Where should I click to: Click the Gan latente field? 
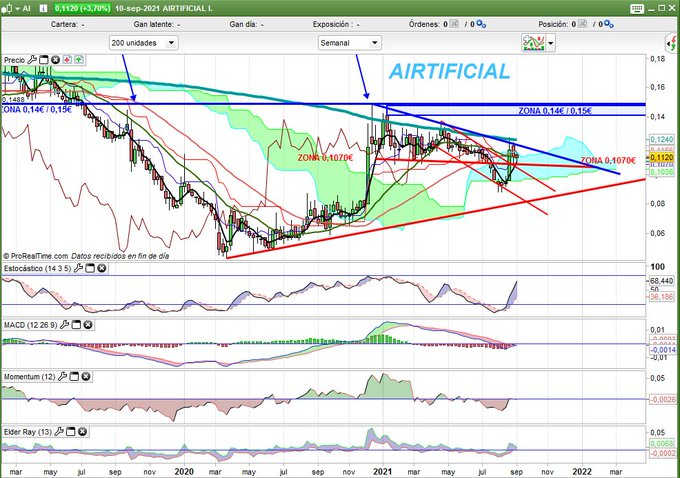pos(157,24)
